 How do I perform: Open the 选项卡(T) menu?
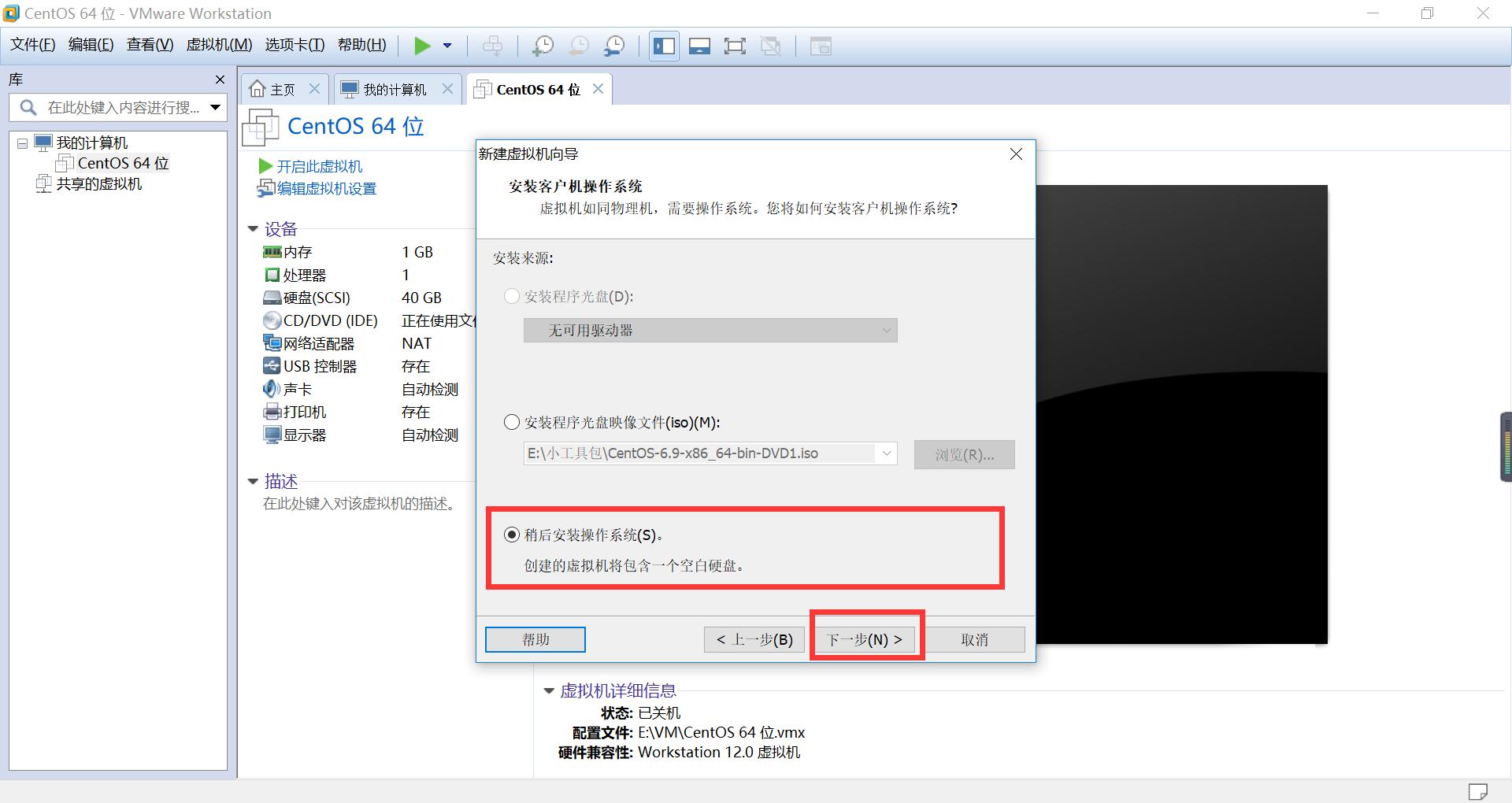(295, 45)
